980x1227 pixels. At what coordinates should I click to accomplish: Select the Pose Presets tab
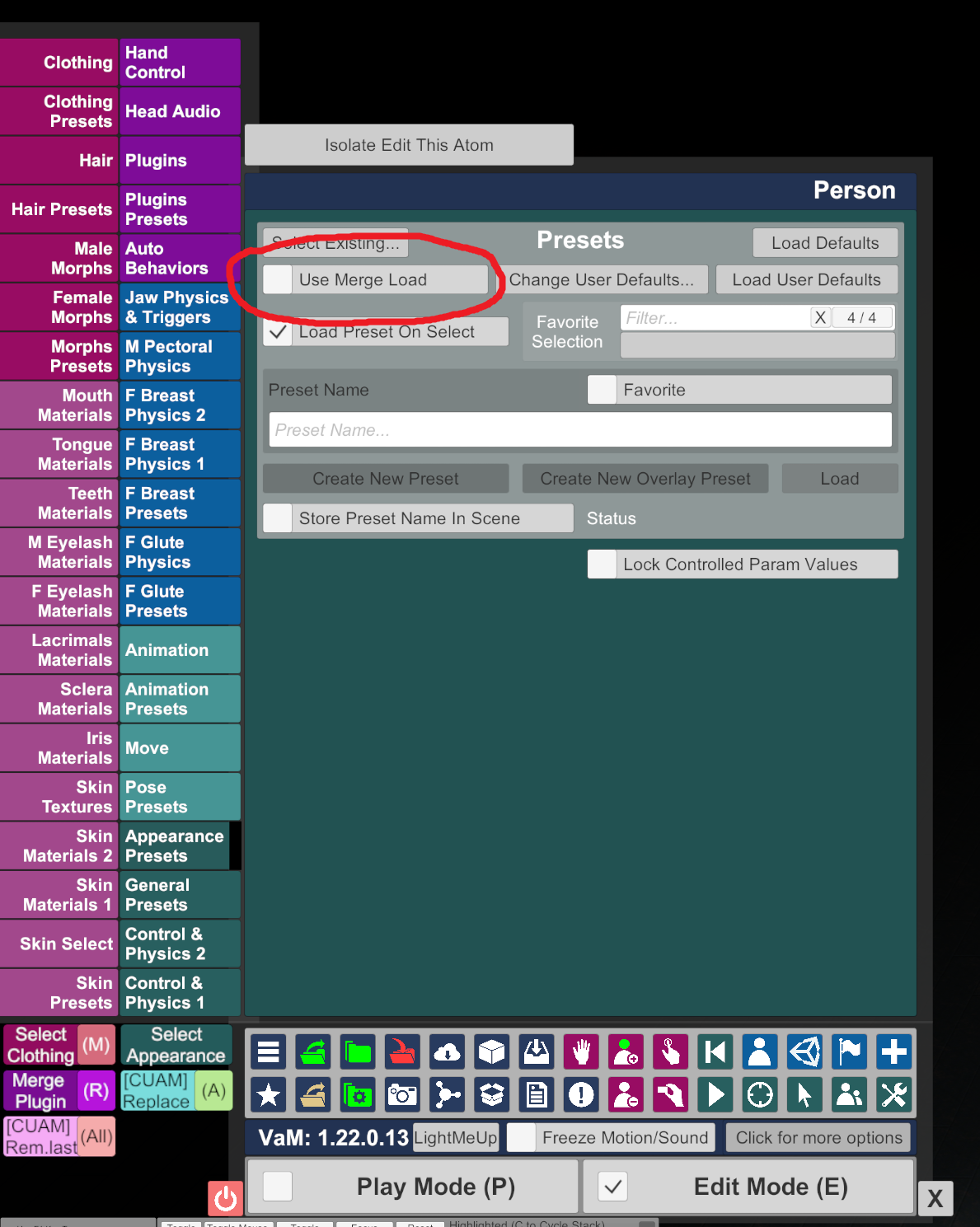180,797
